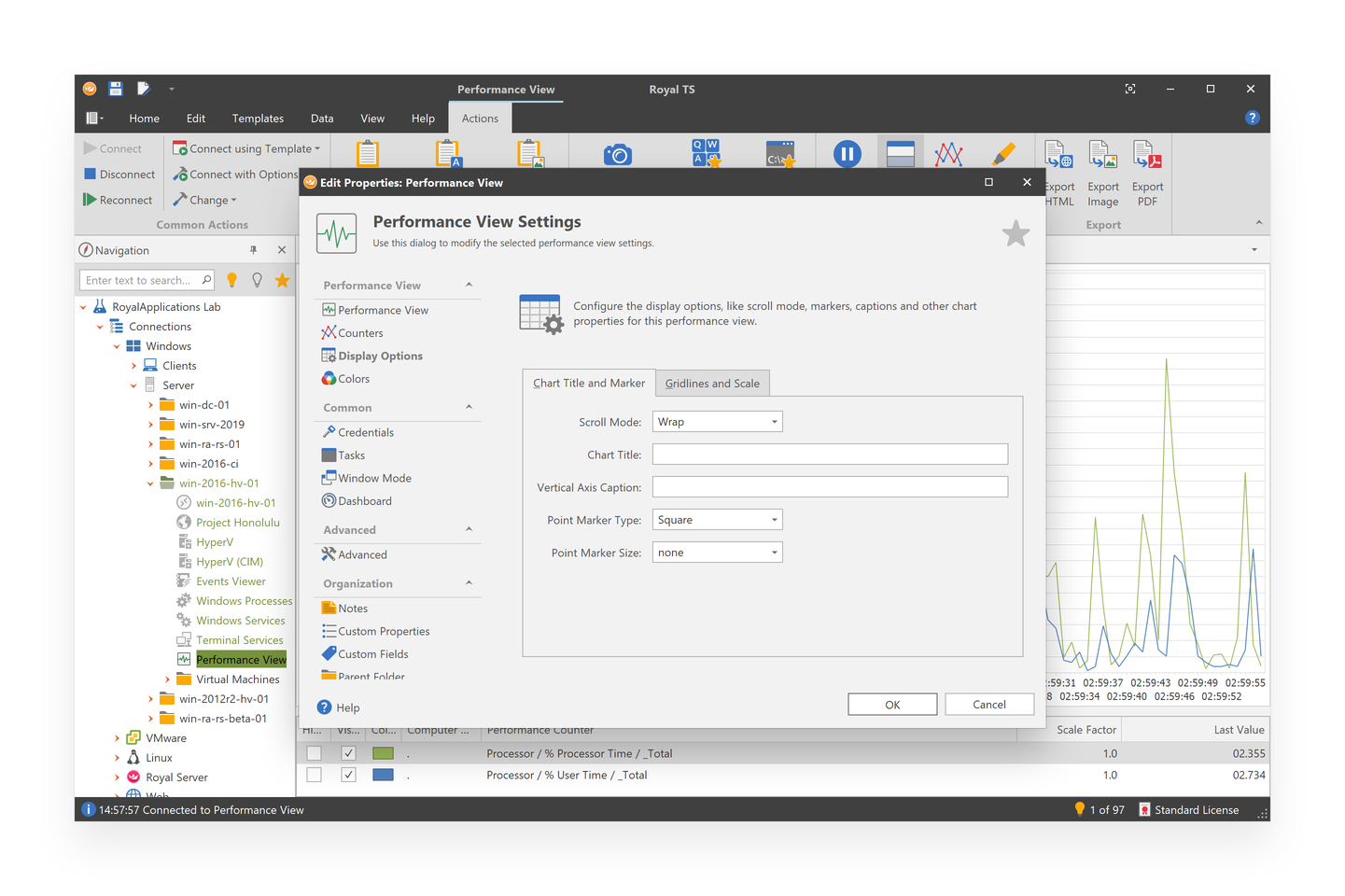Uncheck visibility for % Processor Time counter
1345x896 pixels.
[x=348, y=753]
